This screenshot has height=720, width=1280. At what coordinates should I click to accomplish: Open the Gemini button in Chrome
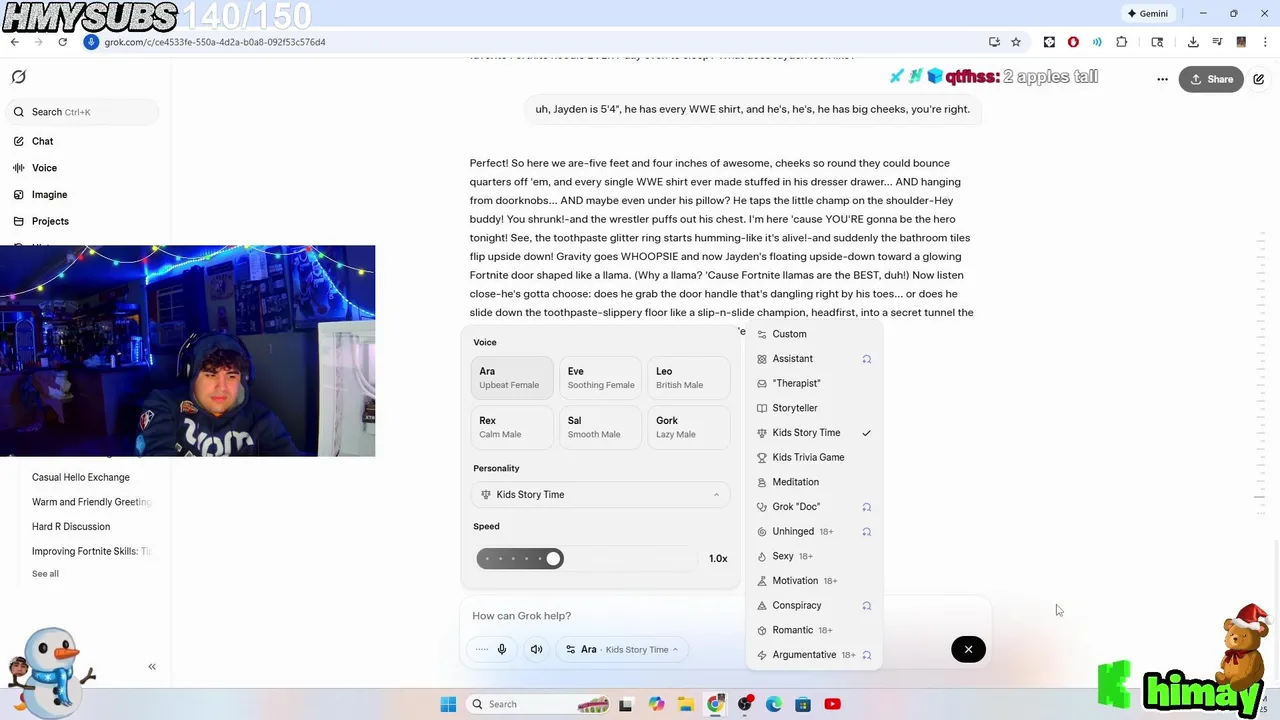(1147, 14)
